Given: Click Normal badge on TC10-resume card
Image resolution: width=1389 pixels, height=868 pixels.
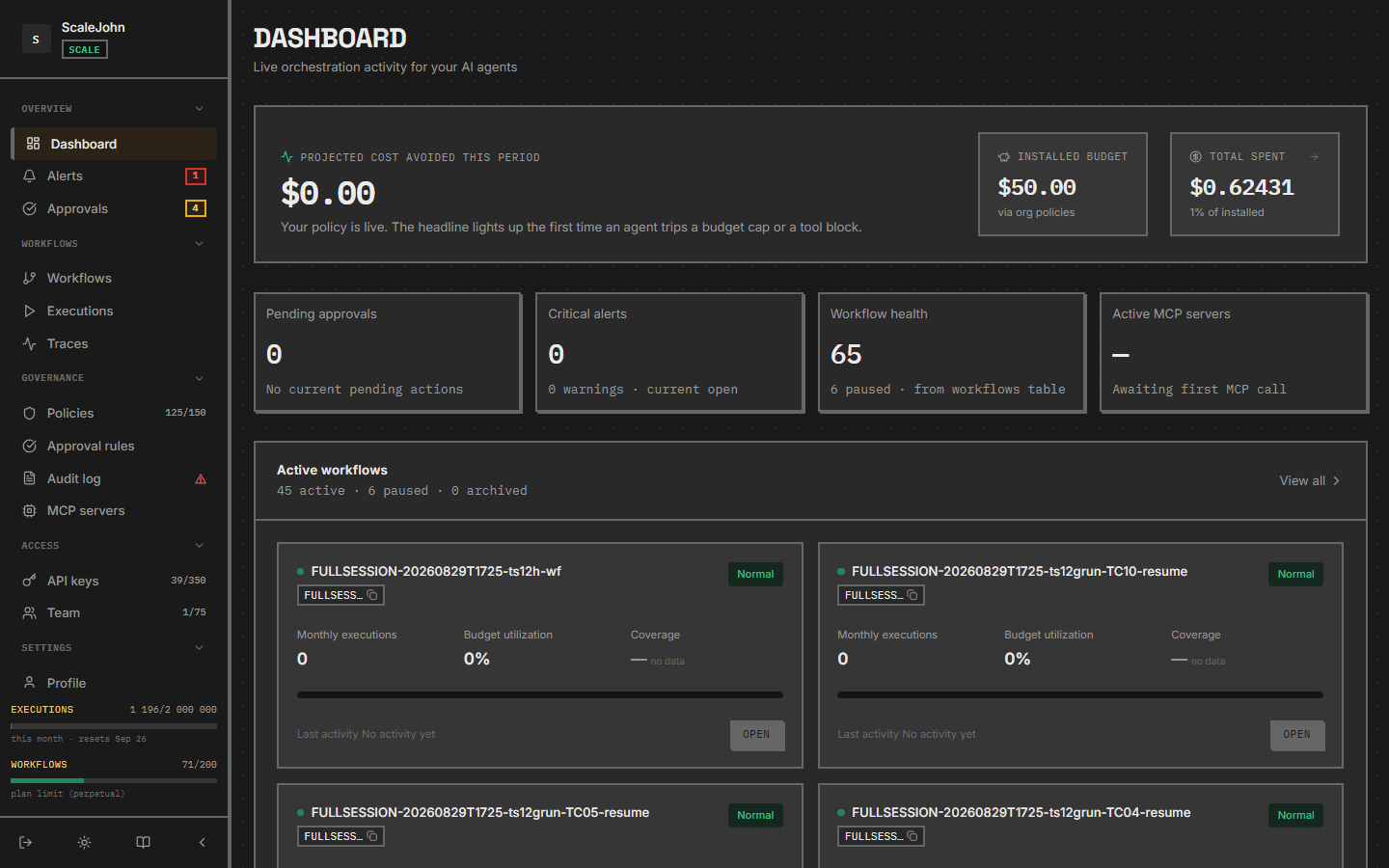Looking at the screenshot, I should 1295,574.
